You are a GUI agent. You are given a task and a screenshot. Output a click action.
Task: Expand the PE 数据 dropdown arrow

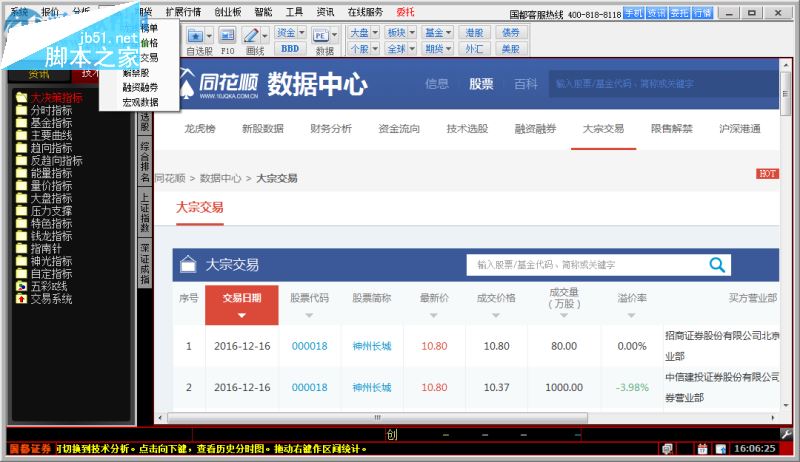pyautogui.click(x=334, y=35)
